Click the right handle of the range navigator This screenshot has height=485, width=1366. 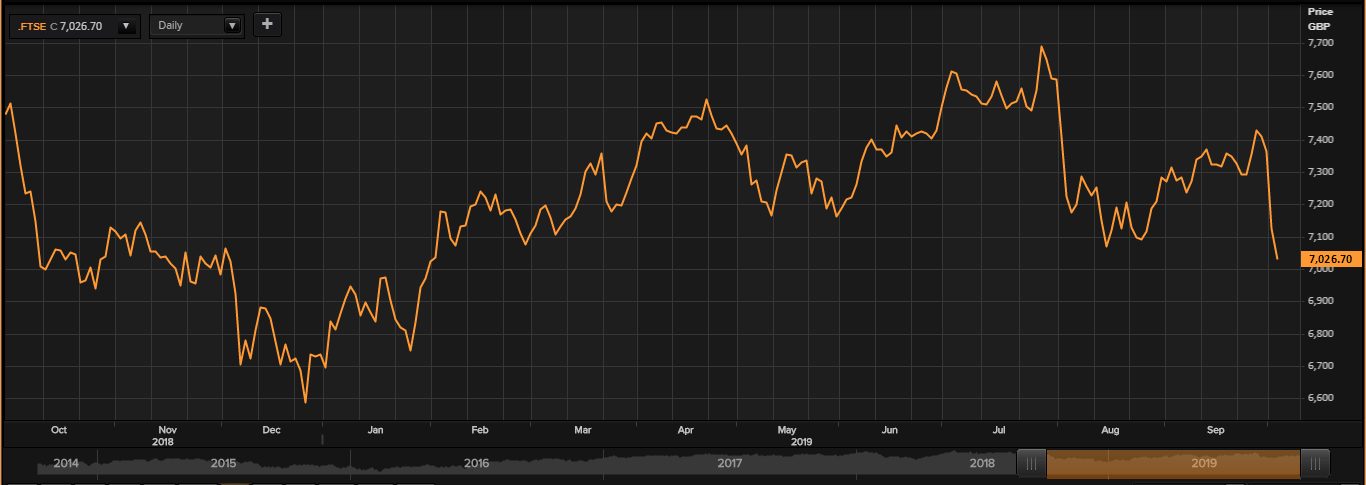[x=1315, y=463]
